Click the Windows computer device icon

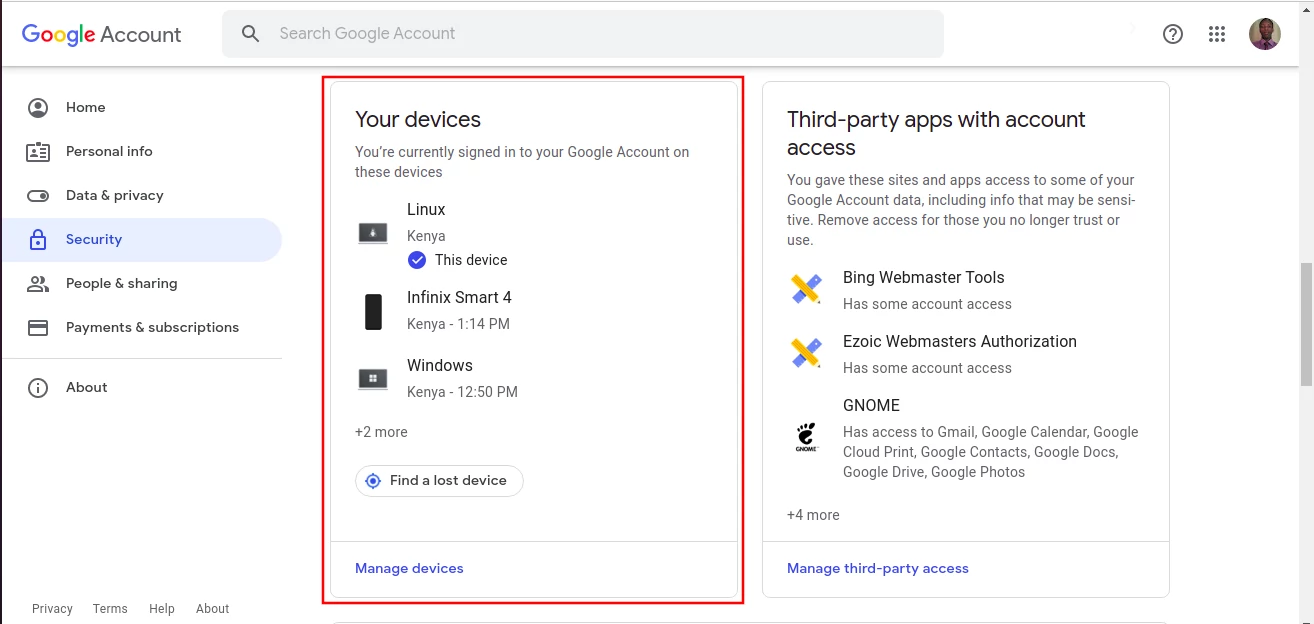pos(373,379)
